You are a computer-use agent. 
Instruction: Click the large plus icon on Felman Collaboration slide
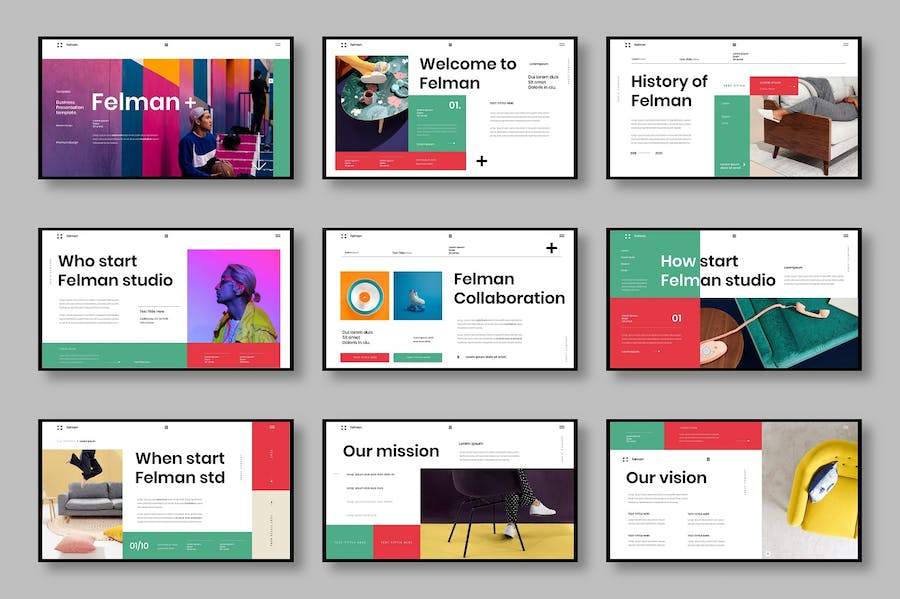[551, 248]
